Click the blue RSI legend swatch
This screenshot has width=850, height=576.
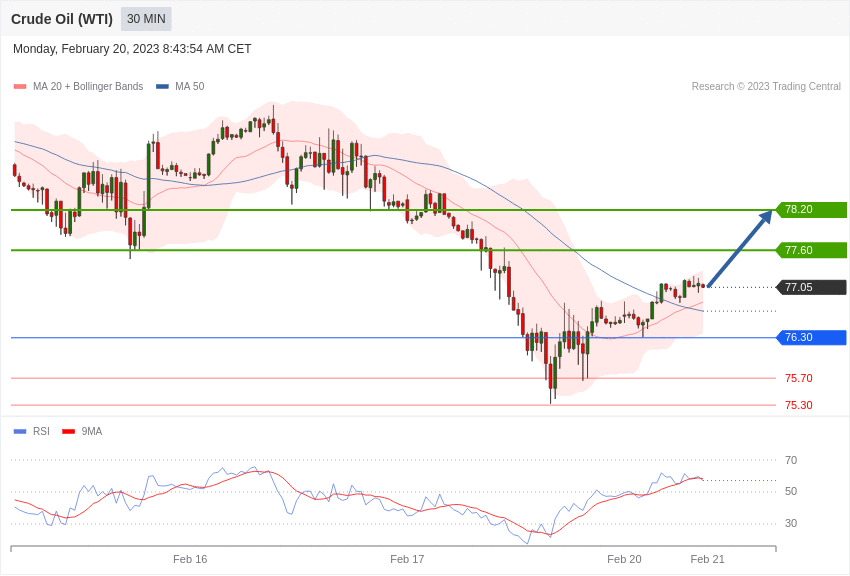(x=20, y=432)
